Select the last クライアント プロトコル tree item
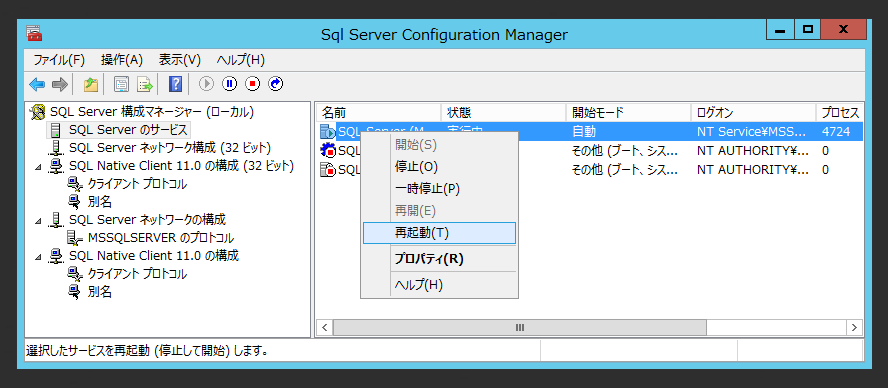 pos(138,274)
